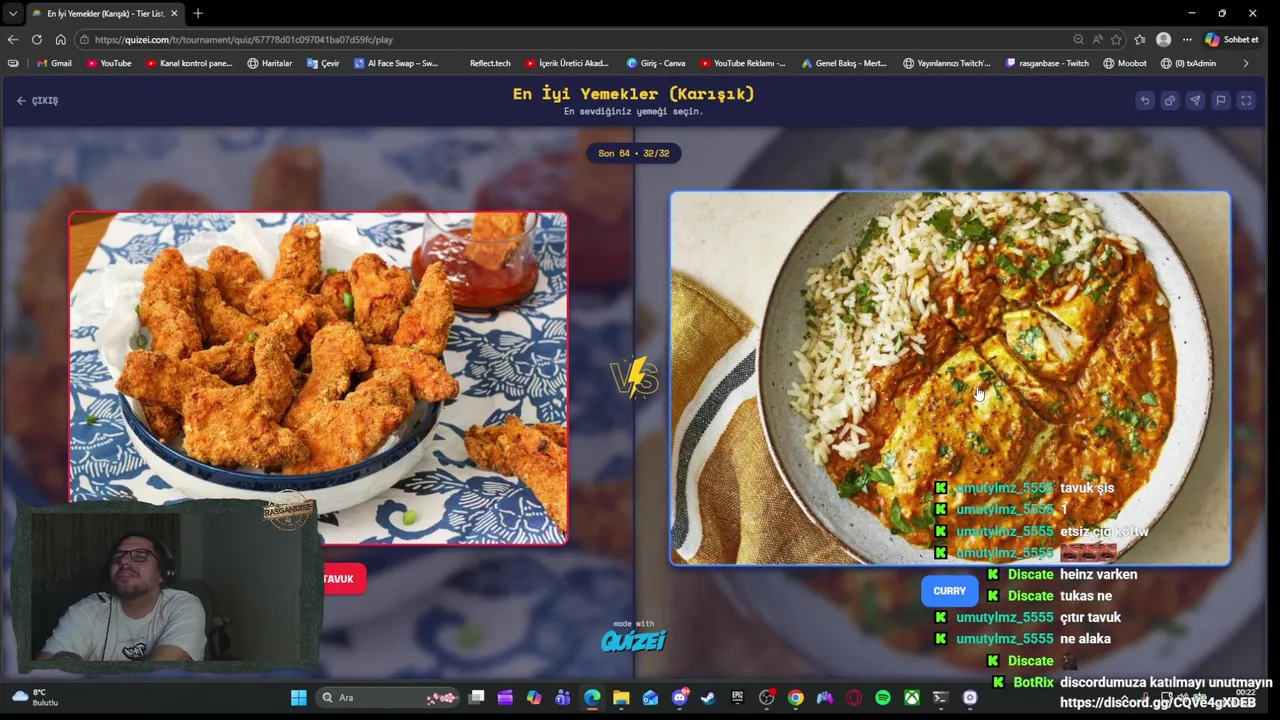Image resolution: width=1280 pixels, height=720 pixels.
Task: Open Spotify from the taskbar
Action: (x=883, y=698)
